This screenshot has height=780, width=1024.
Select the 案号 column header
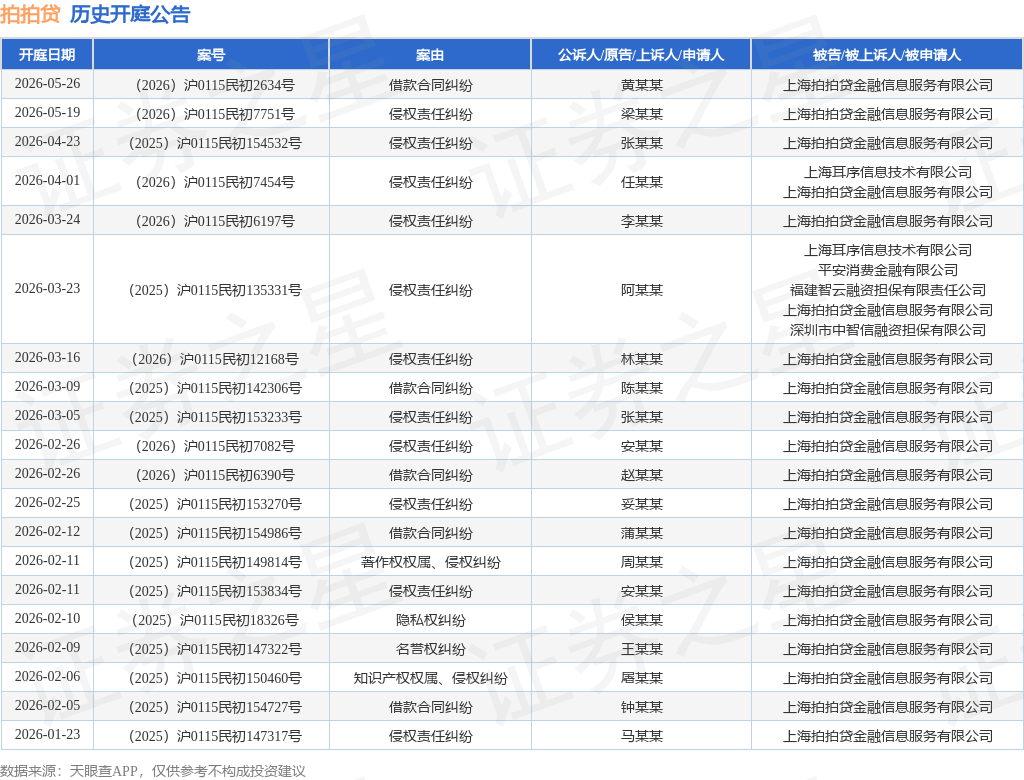tap(211, 55)
